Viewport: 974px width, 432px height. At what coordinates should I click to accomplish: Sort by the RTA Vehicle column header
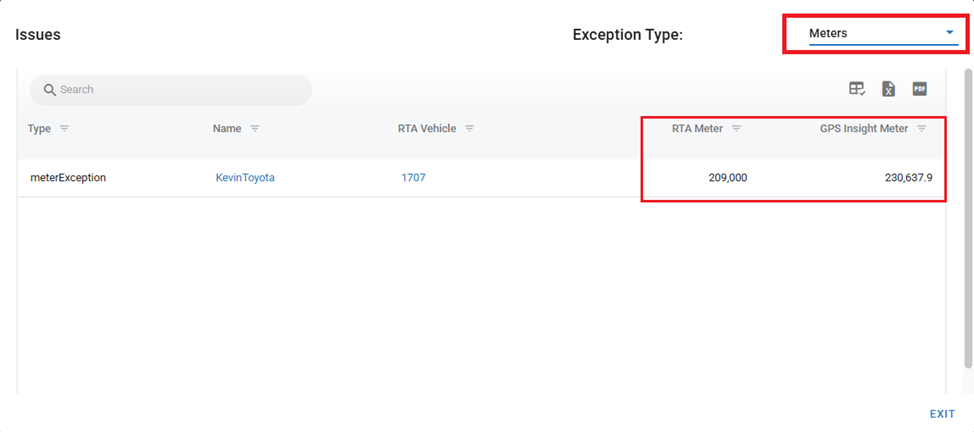[427, 129]
